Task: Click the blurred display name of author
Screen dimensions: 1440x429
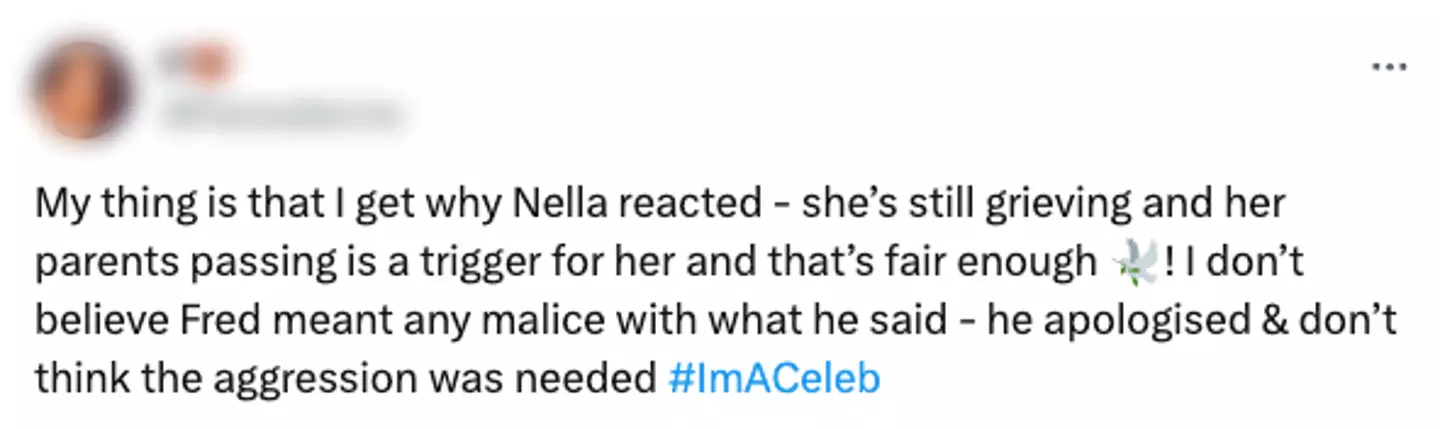Action: pos(196,62)
